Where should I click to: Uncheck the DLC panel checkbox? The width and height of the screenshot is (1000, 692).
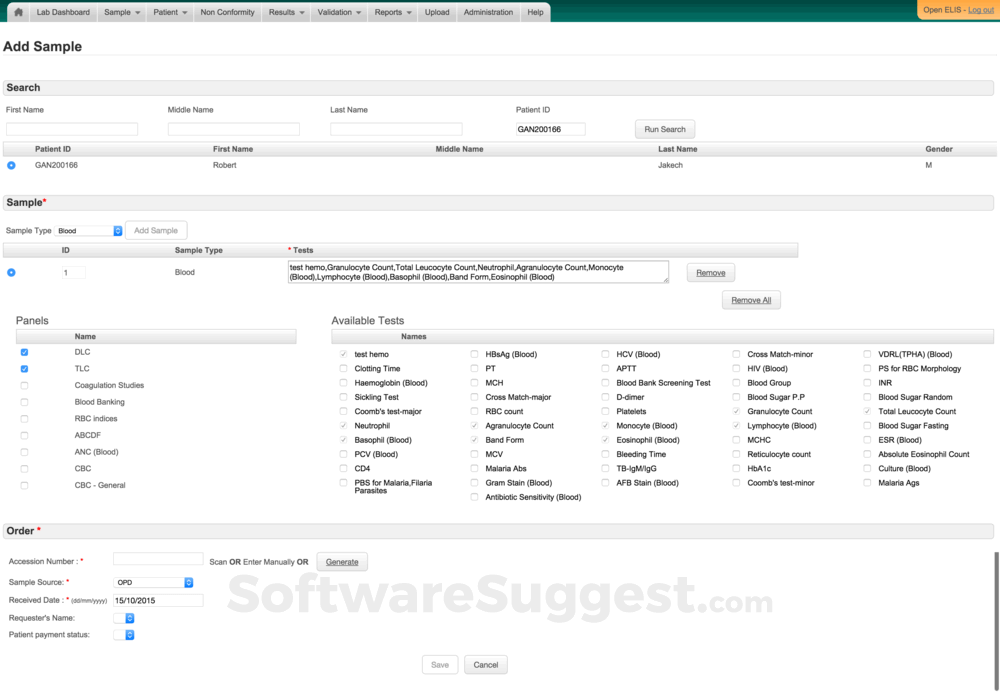click(x=24, y=352)
